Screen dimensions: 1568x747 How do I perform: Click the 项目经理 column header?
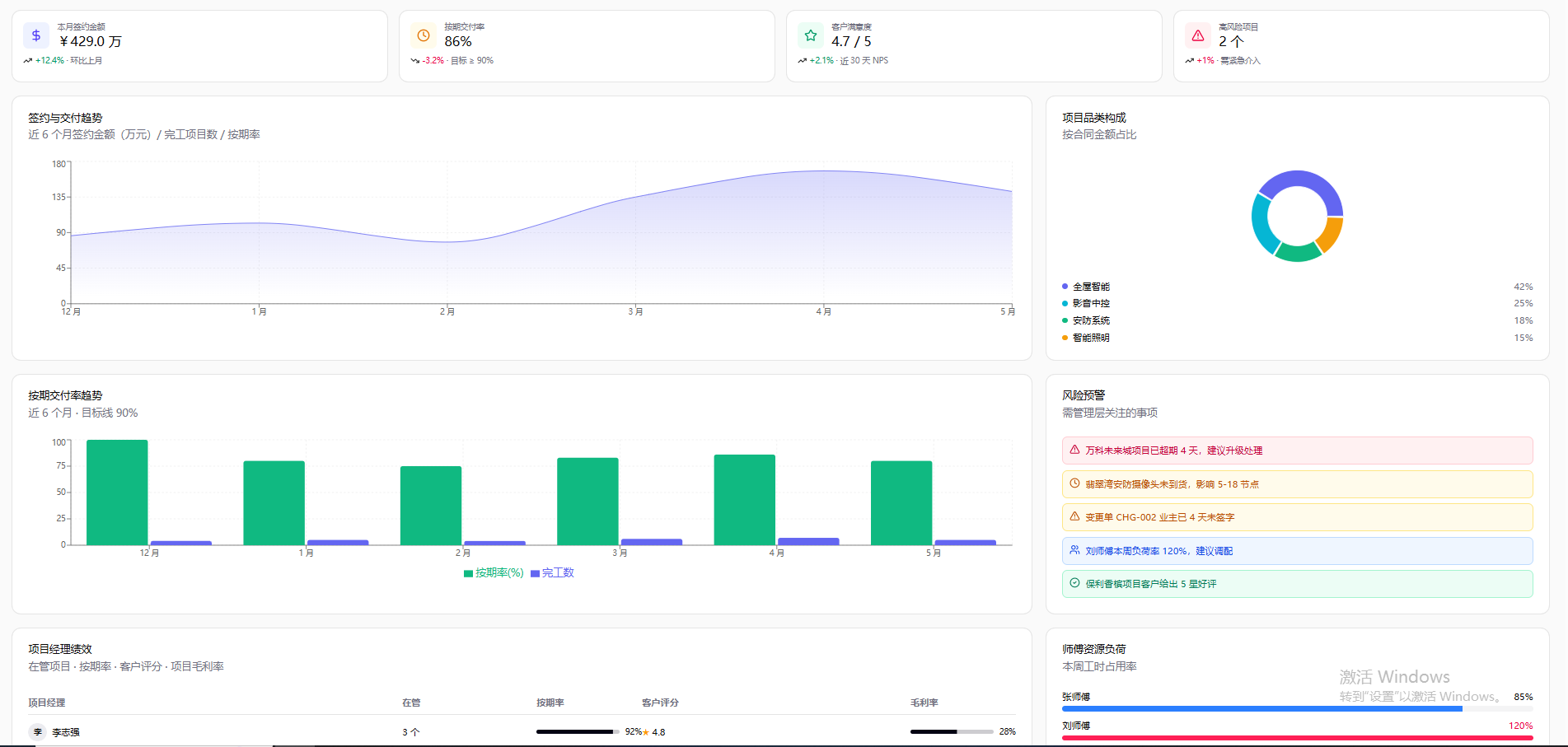(47, 703)
